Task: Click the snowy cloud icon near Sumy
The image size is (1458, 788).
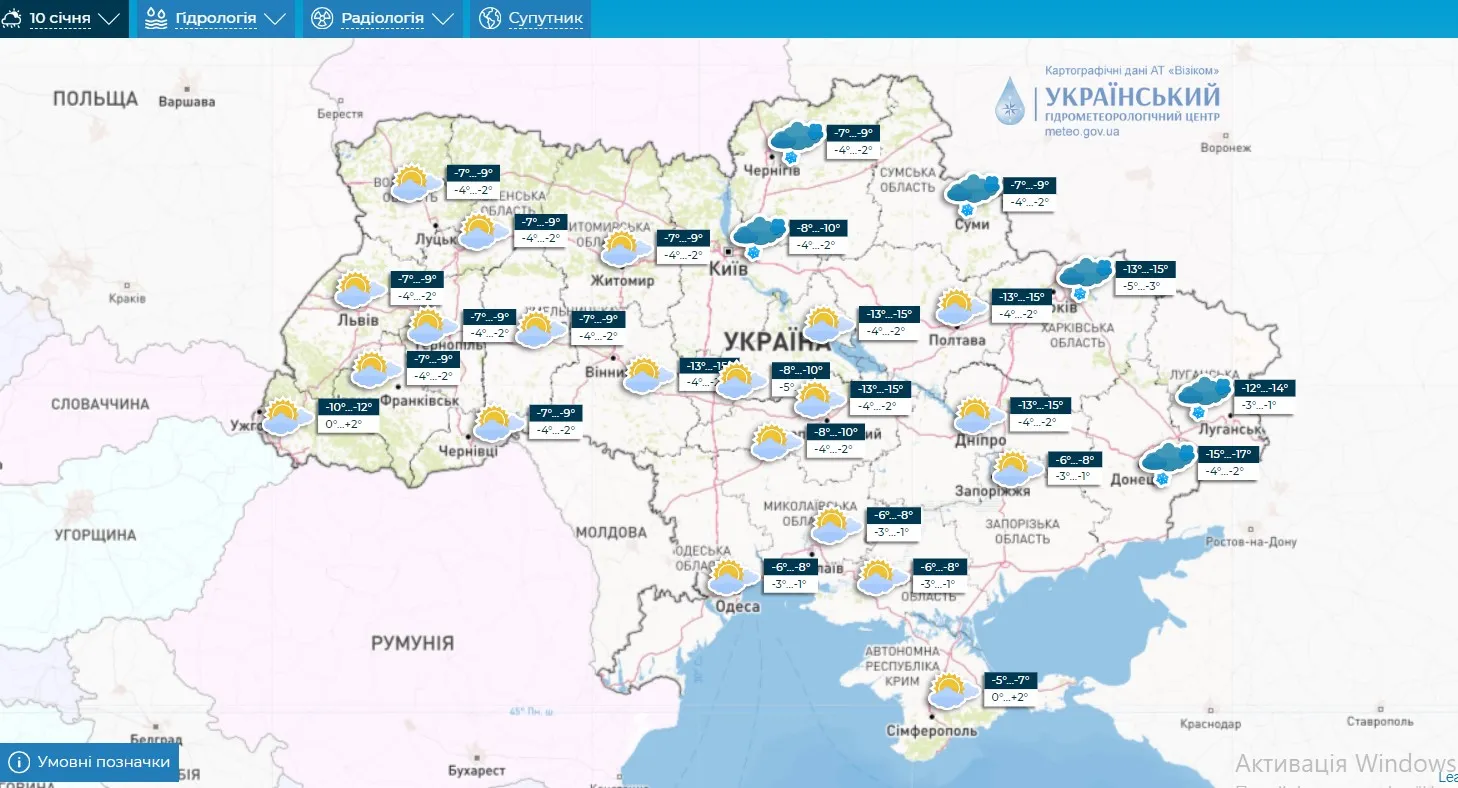Action: pyautogui.click(x=972, y=192)
